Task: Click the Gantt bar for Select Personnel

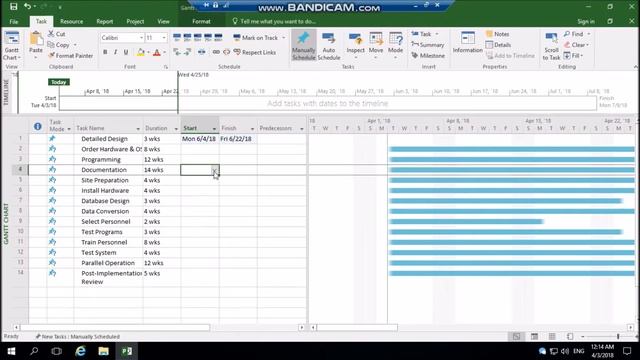Action: tap(466, 222)
